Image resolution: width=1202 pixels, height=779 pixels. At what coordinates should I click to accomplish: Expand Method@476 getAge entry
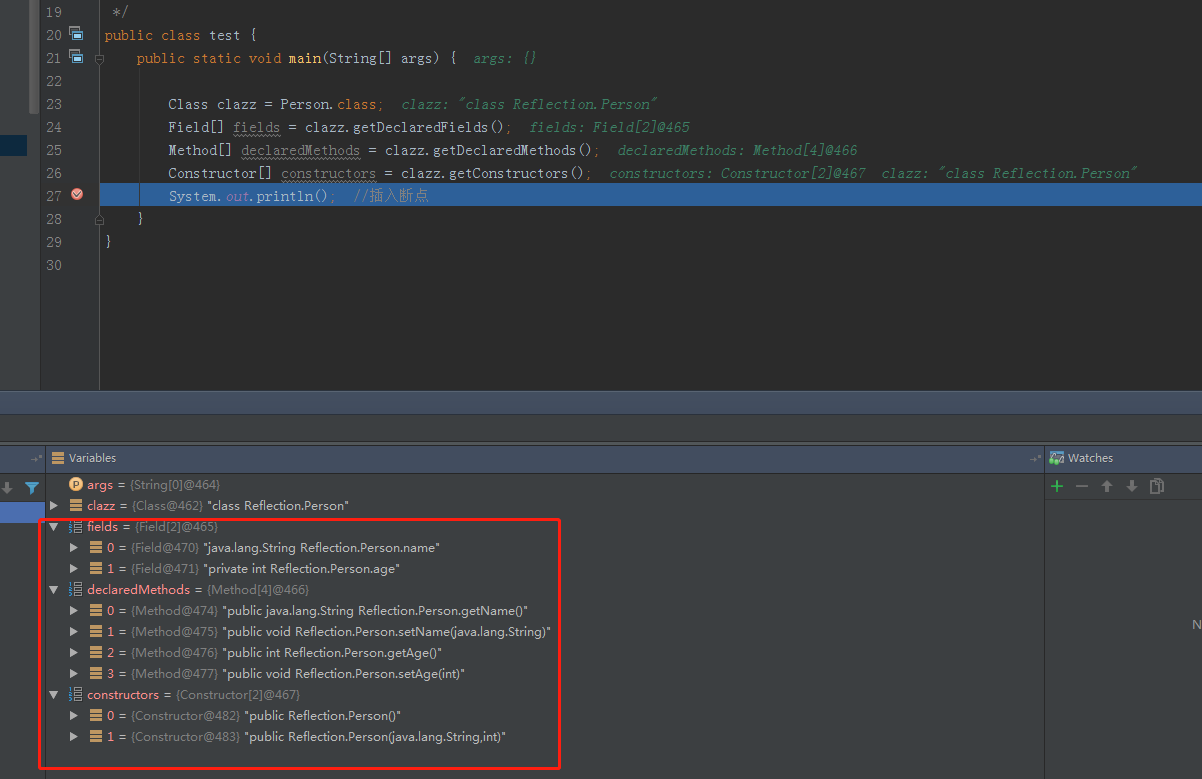[x=74, y=653]
